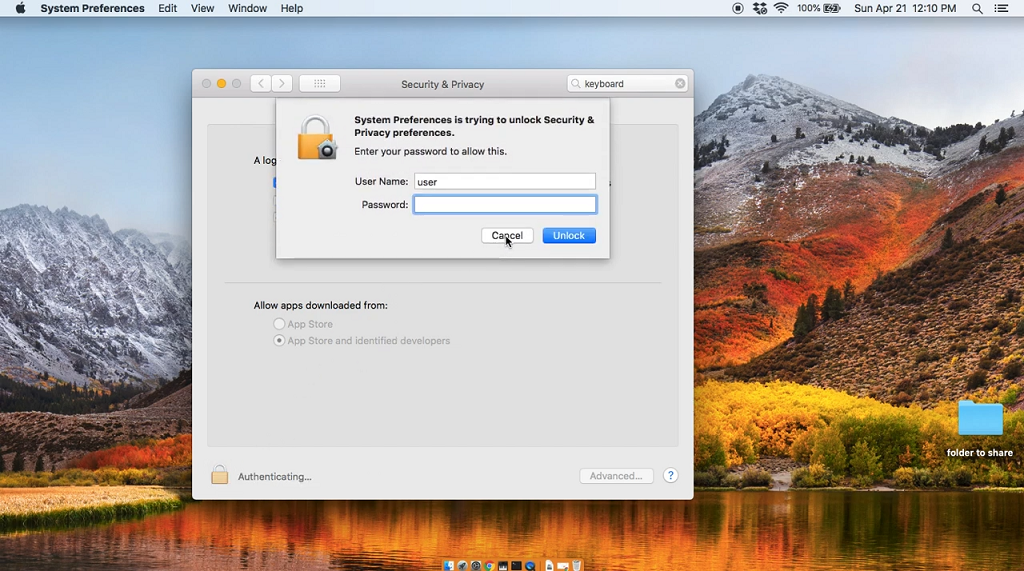
Task: Click the Unlock button
Action: click(x=569, y=235)
